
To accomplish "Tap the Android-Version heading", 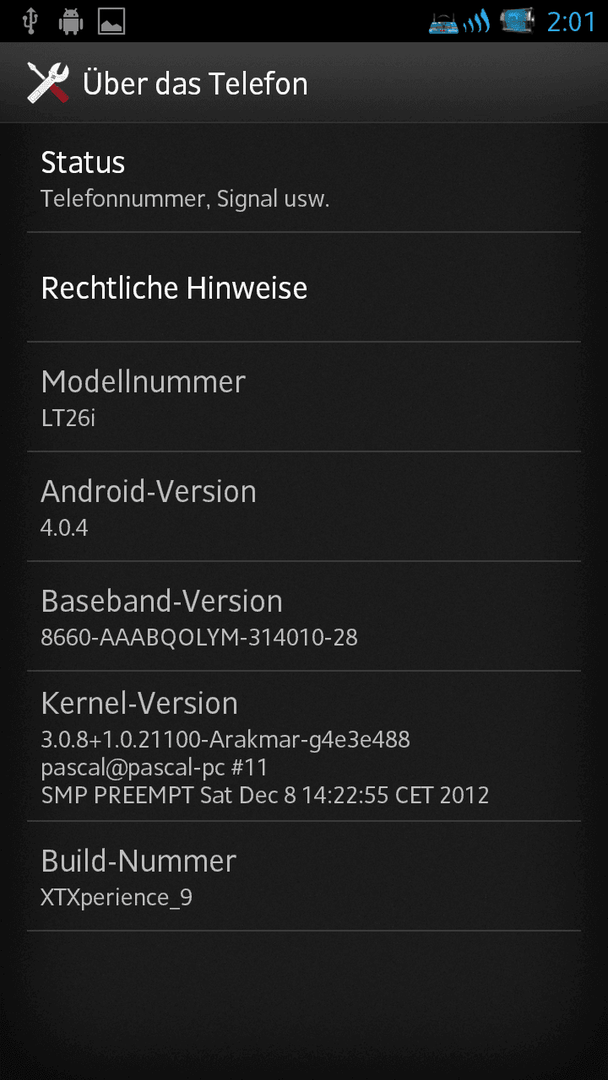I will (x=149, y=491).
